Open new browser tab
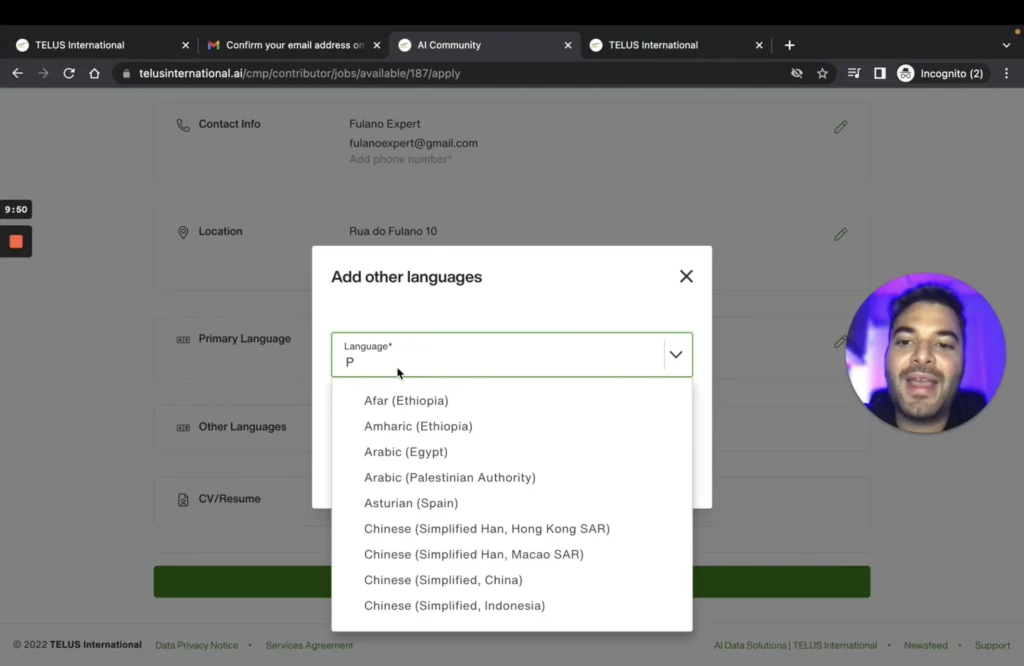1024x666 pixels. [789, 45]
